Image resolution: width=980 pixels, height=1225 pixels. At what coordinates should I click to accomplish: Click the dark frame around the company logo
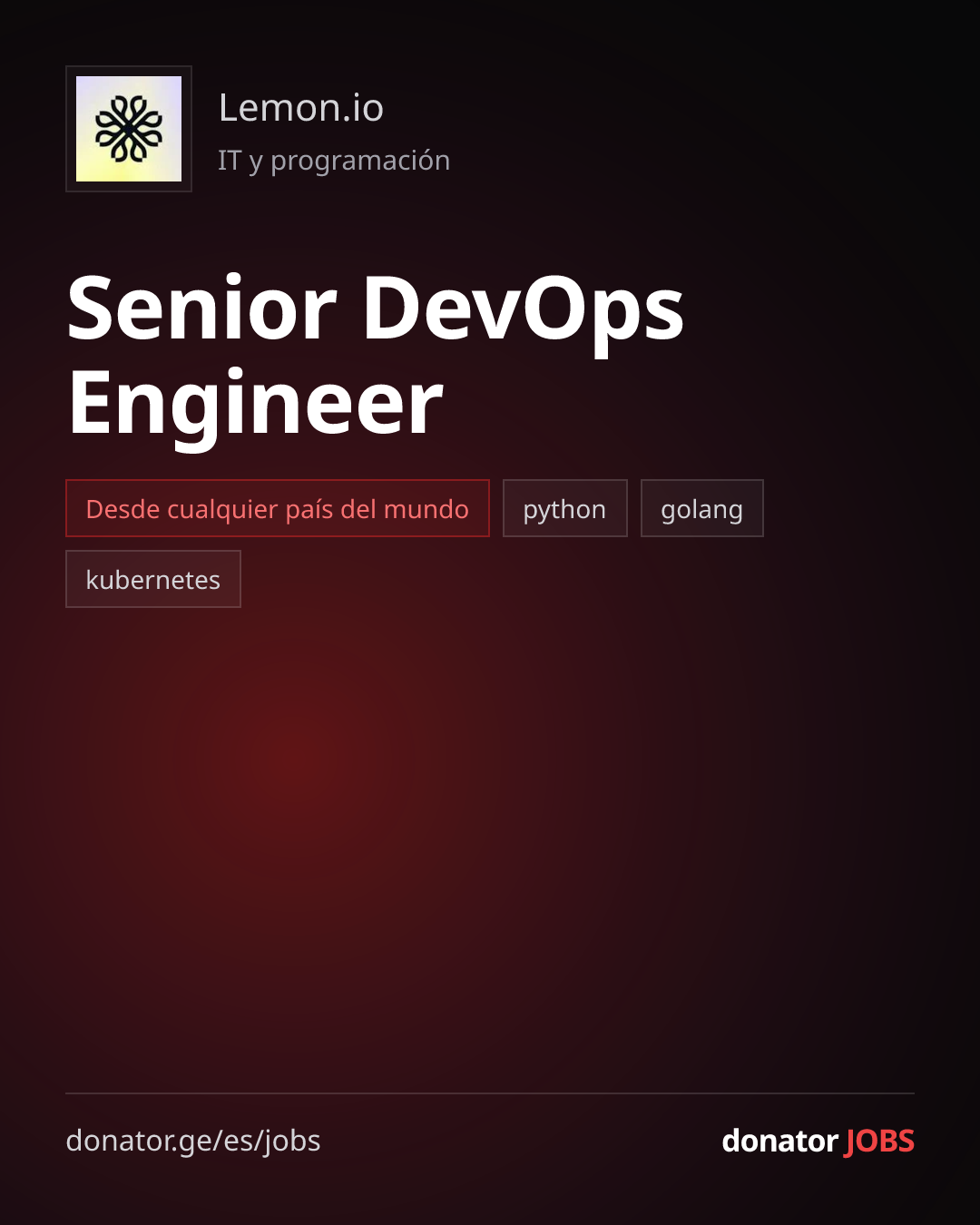[129, 71]
